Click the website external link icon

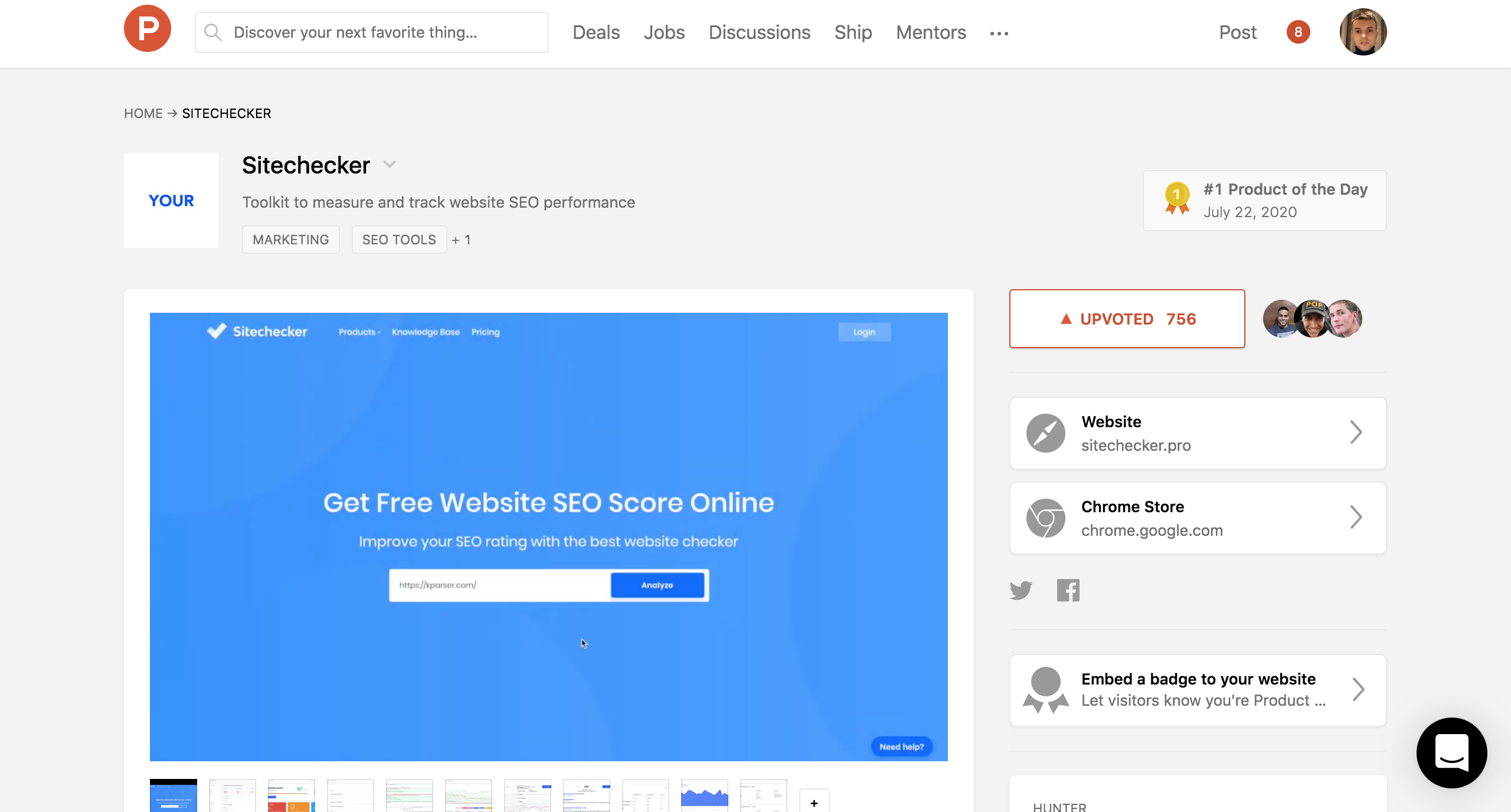click(1357, 432)
